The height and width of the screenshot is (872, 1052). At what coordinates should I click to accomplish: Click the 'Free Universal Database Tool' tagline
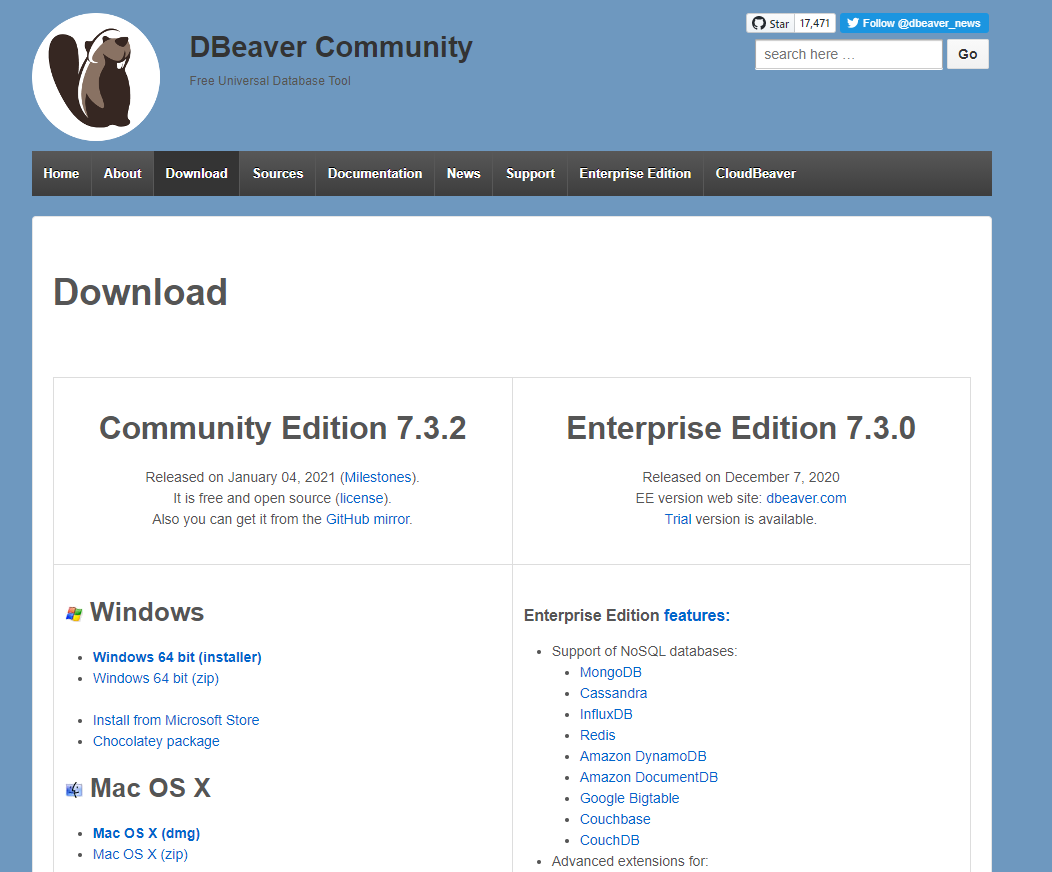coord(270,80)
